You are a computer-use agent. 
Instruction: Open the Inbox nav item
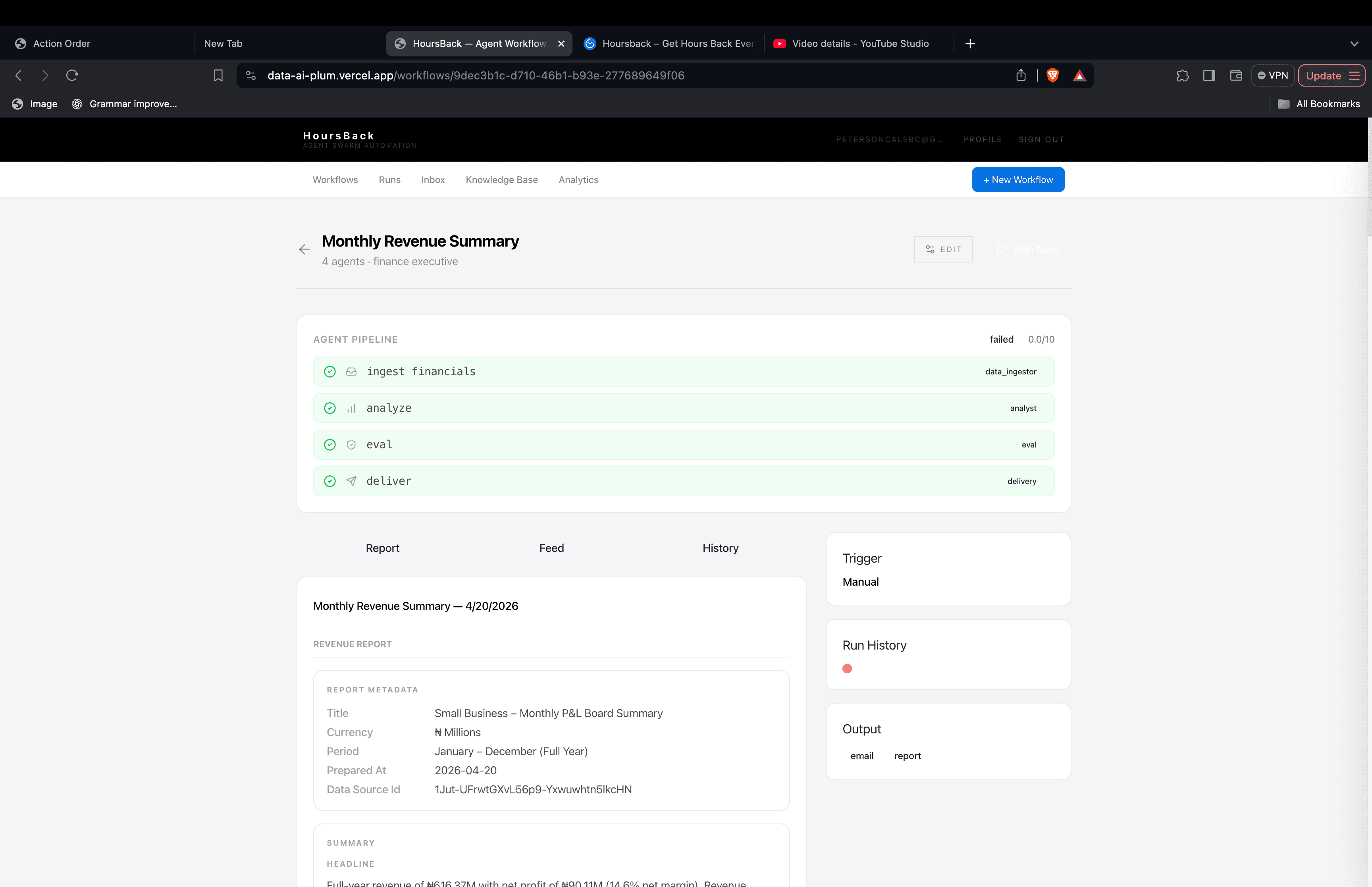point(433,180)
